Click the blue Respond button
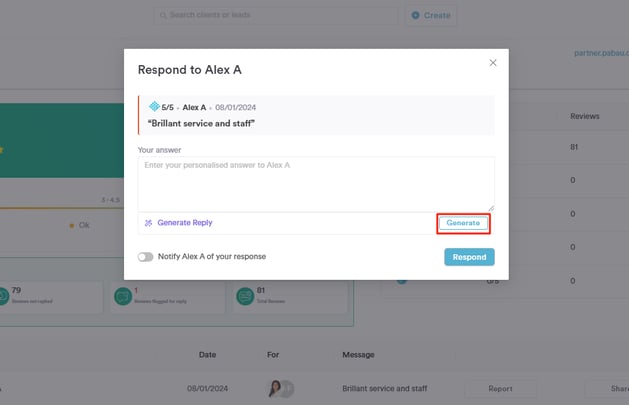 coord(469,257)
